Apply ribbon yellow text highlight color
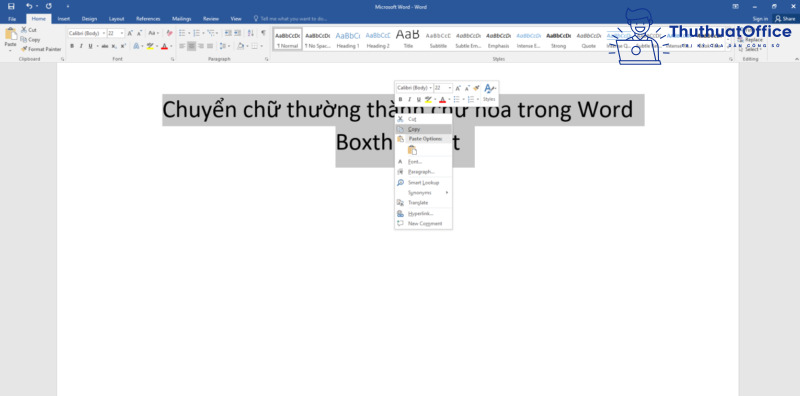800x396 pixels. [149, 46]
